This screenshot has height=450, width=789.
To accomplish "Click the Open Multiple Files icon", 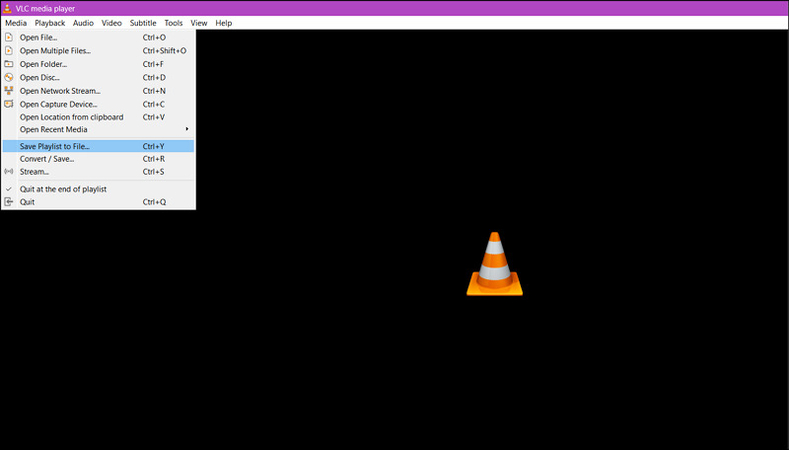I will tap(9, 50).
